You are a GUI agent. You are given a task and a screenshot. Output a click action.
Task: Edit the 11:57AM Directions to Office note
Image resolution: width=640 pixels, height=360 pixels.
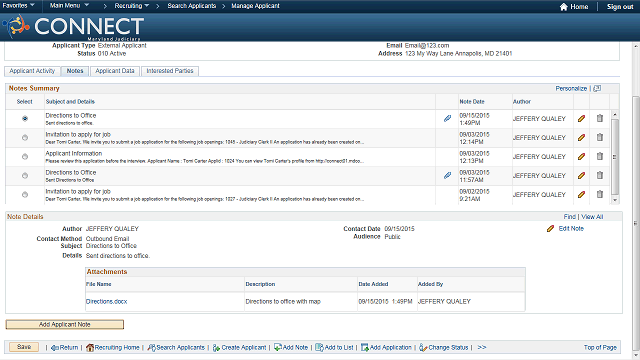point(581,176)
